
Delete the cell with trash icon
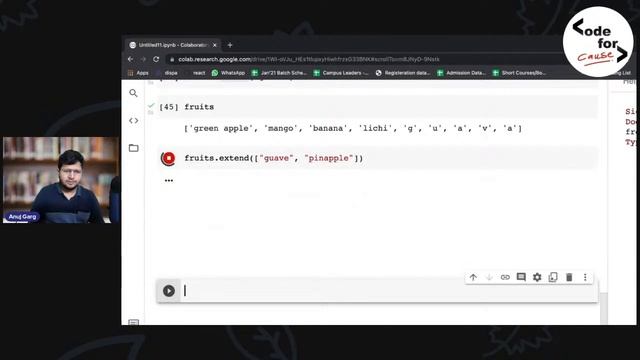pyautogui.click(x=569, y=277)
